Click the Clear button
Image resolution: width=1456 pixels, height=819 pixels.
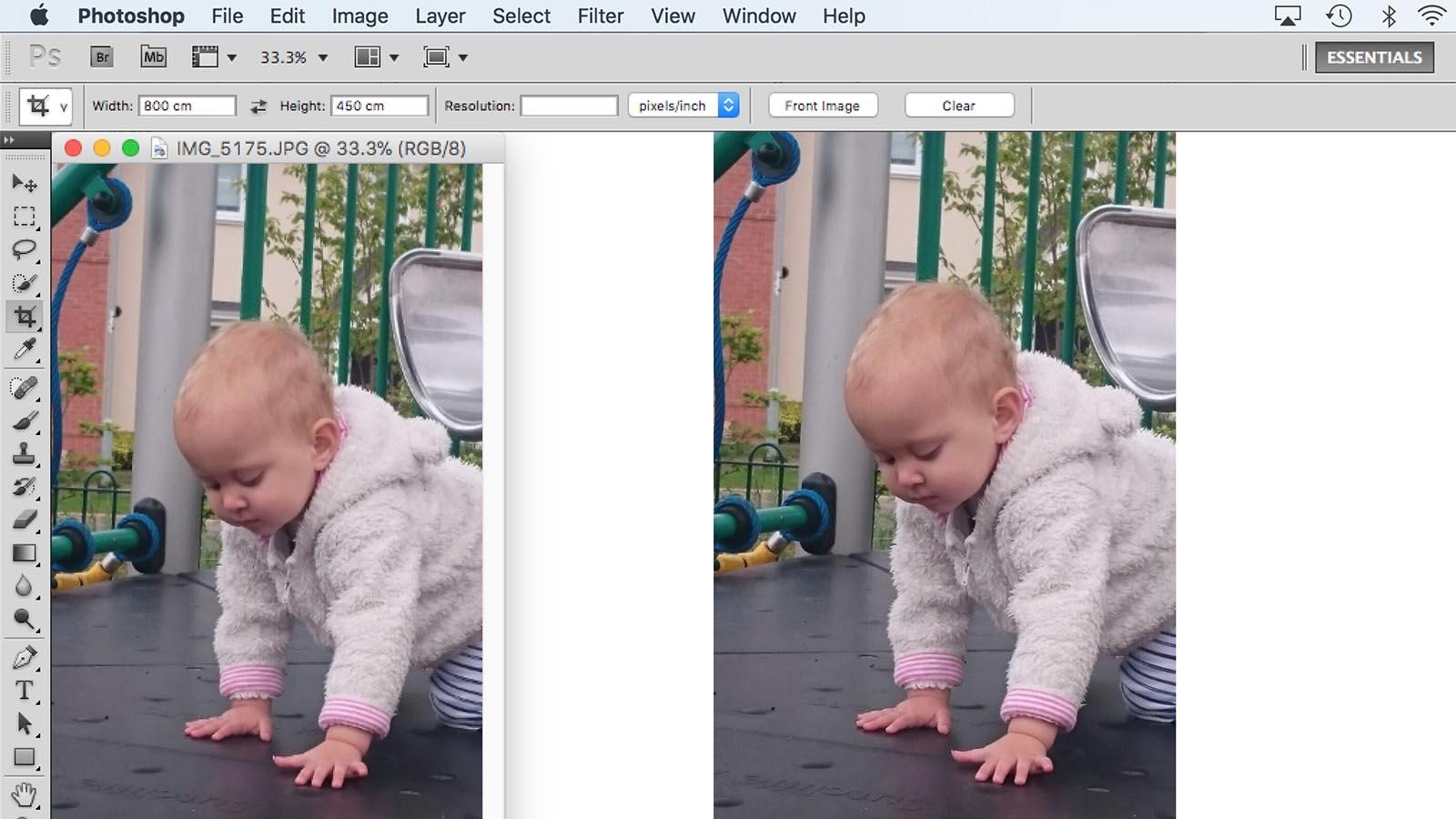pos(959,106)
